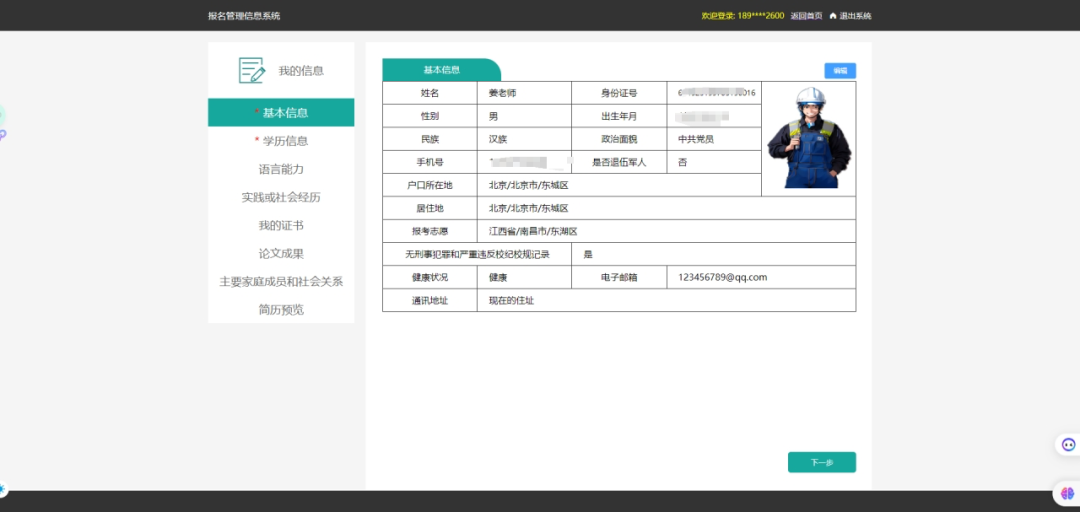The height and width of the screenshot is (512, 1080).
Task: Click the value 中共党员
Action: pyautogui.click(x=696, y=139)
